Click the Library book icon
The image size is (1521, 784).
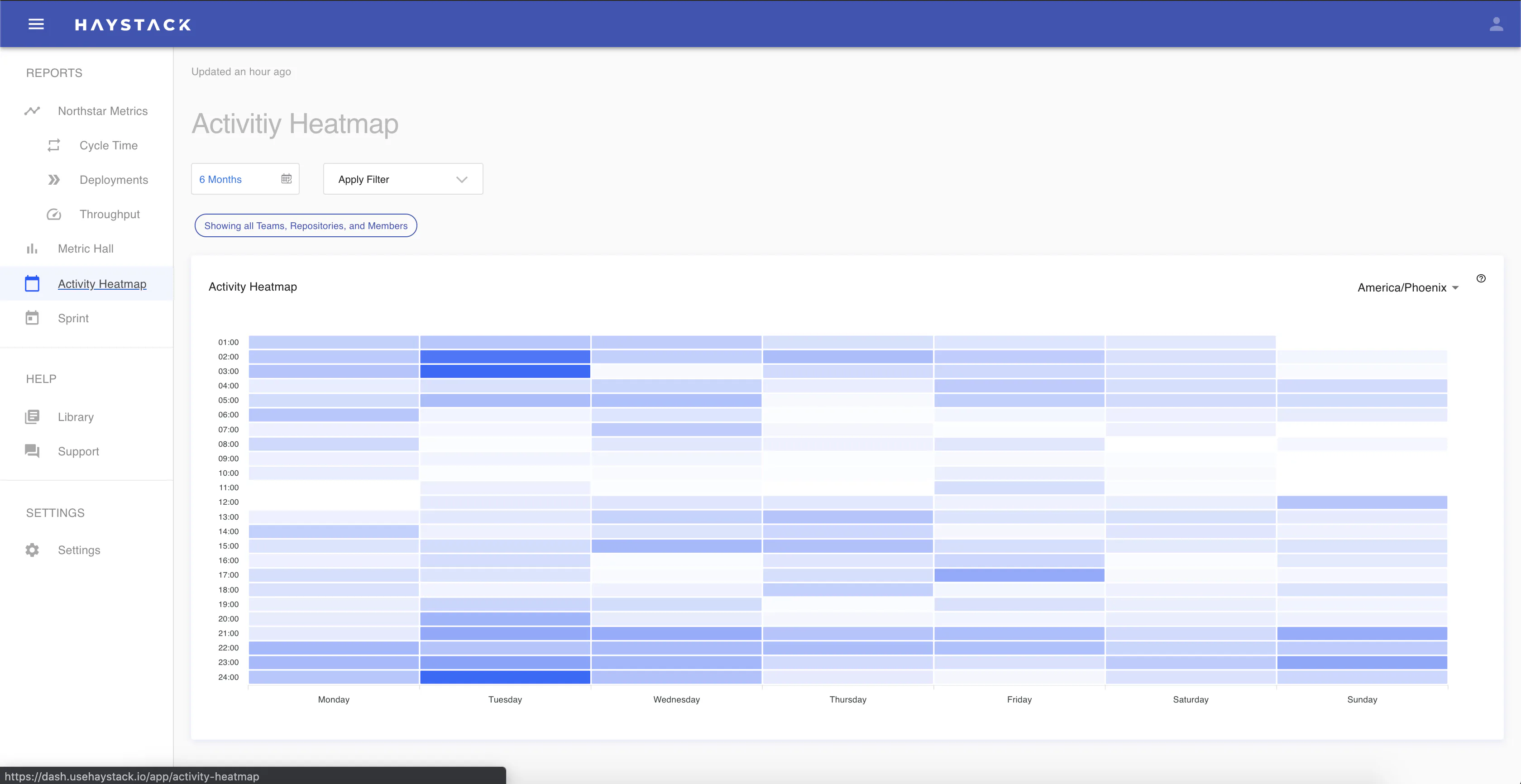click(x=32, y=417)
